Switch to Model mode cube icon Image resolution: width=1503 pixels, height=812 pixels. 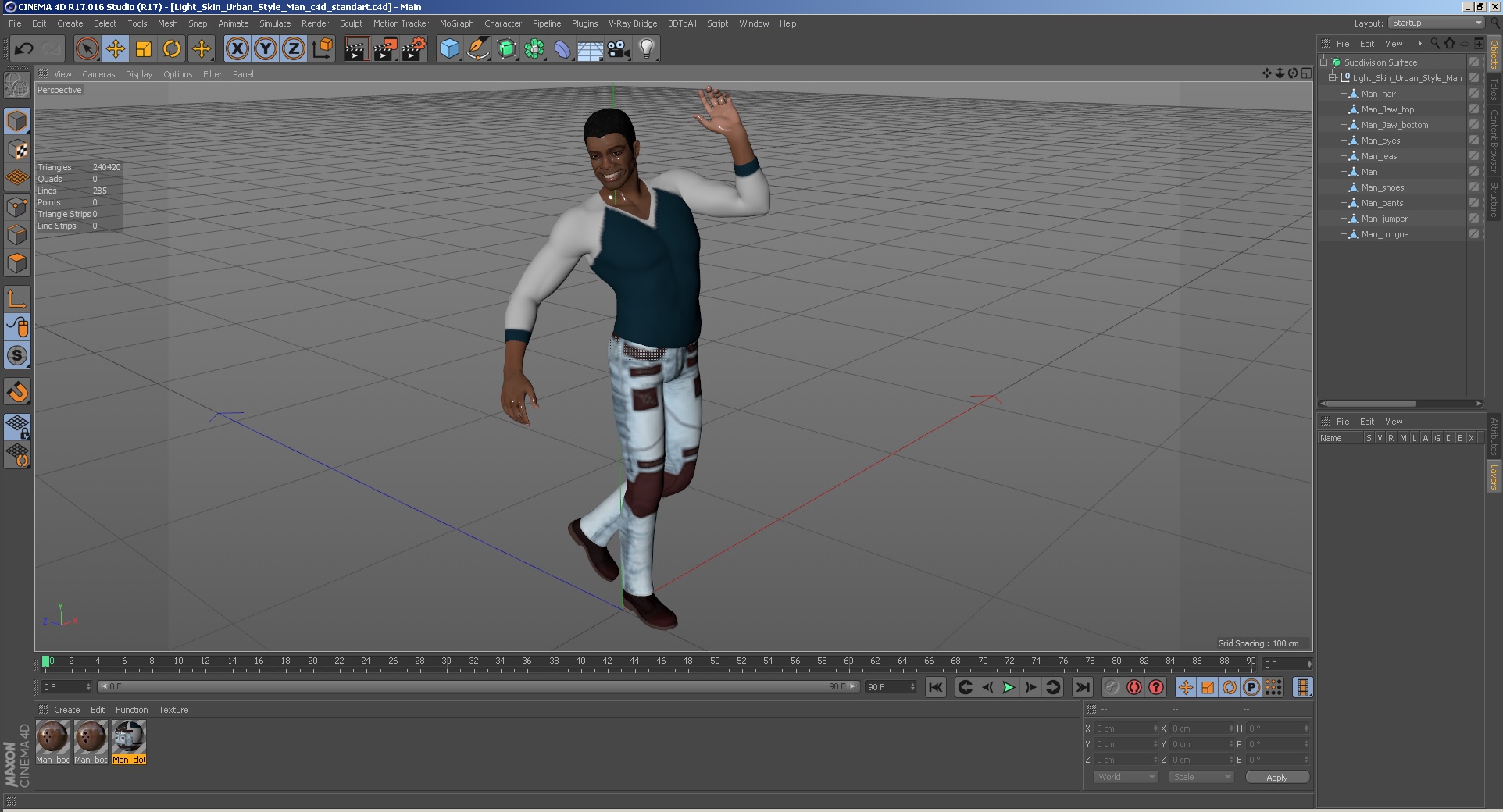[17, 121]
